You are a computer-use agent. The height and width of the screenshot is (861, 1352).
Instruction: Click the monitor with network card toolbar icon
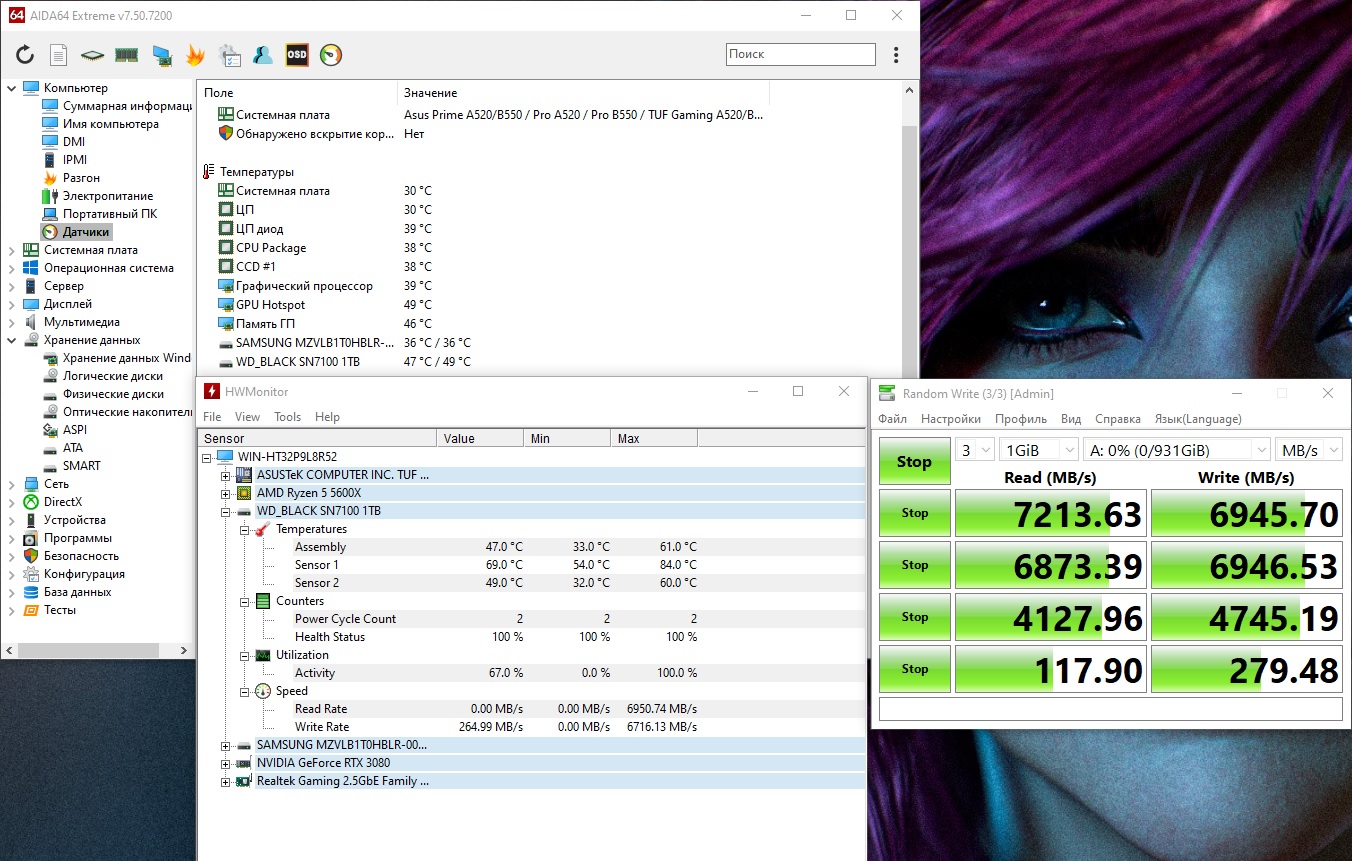(161, 55)
